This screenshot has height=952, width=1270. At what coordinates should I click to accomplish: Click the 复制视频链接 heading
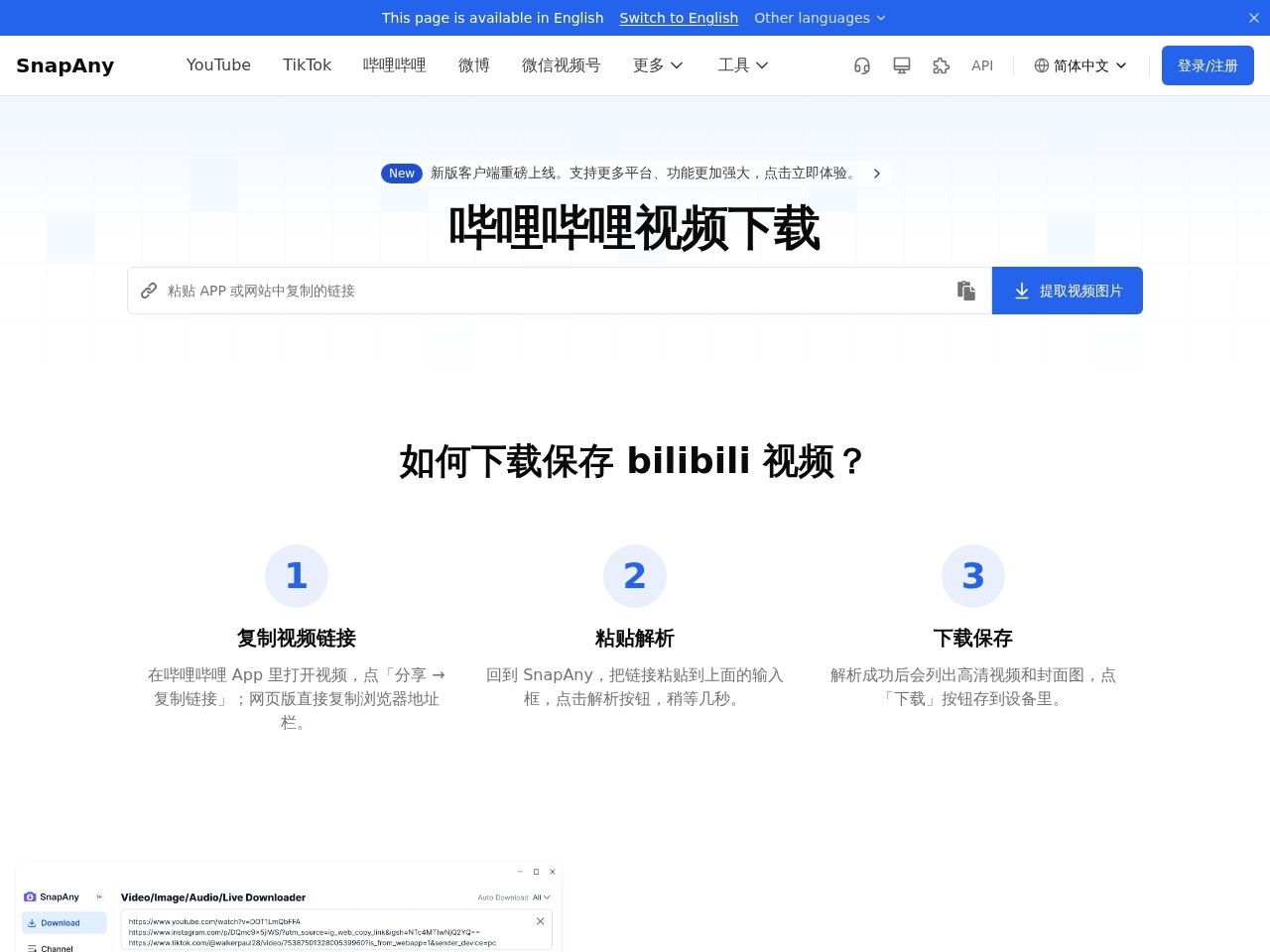pos(297,638)
